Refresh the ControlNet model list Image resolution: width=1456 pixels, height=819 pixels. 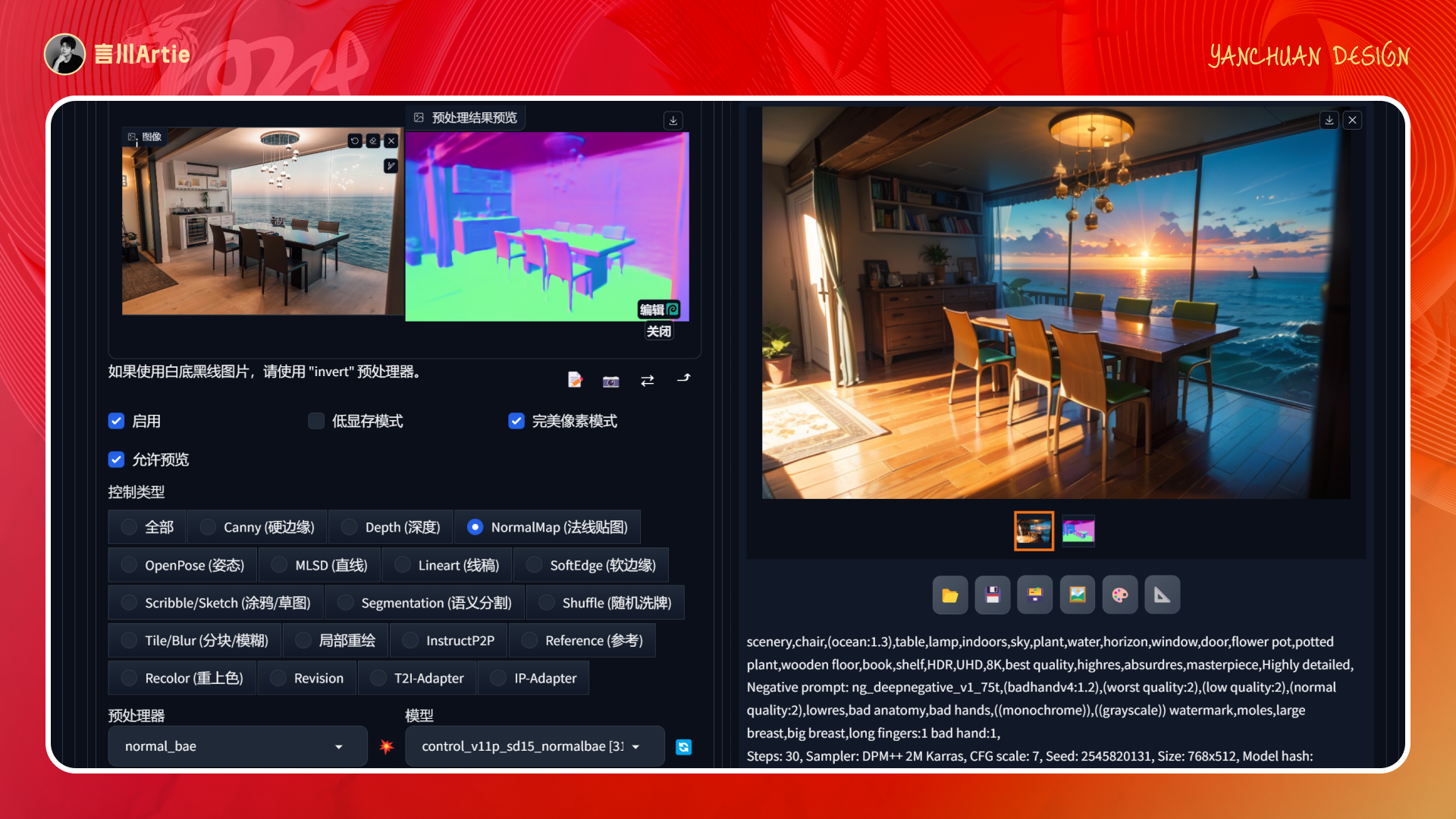click(683, 747)
